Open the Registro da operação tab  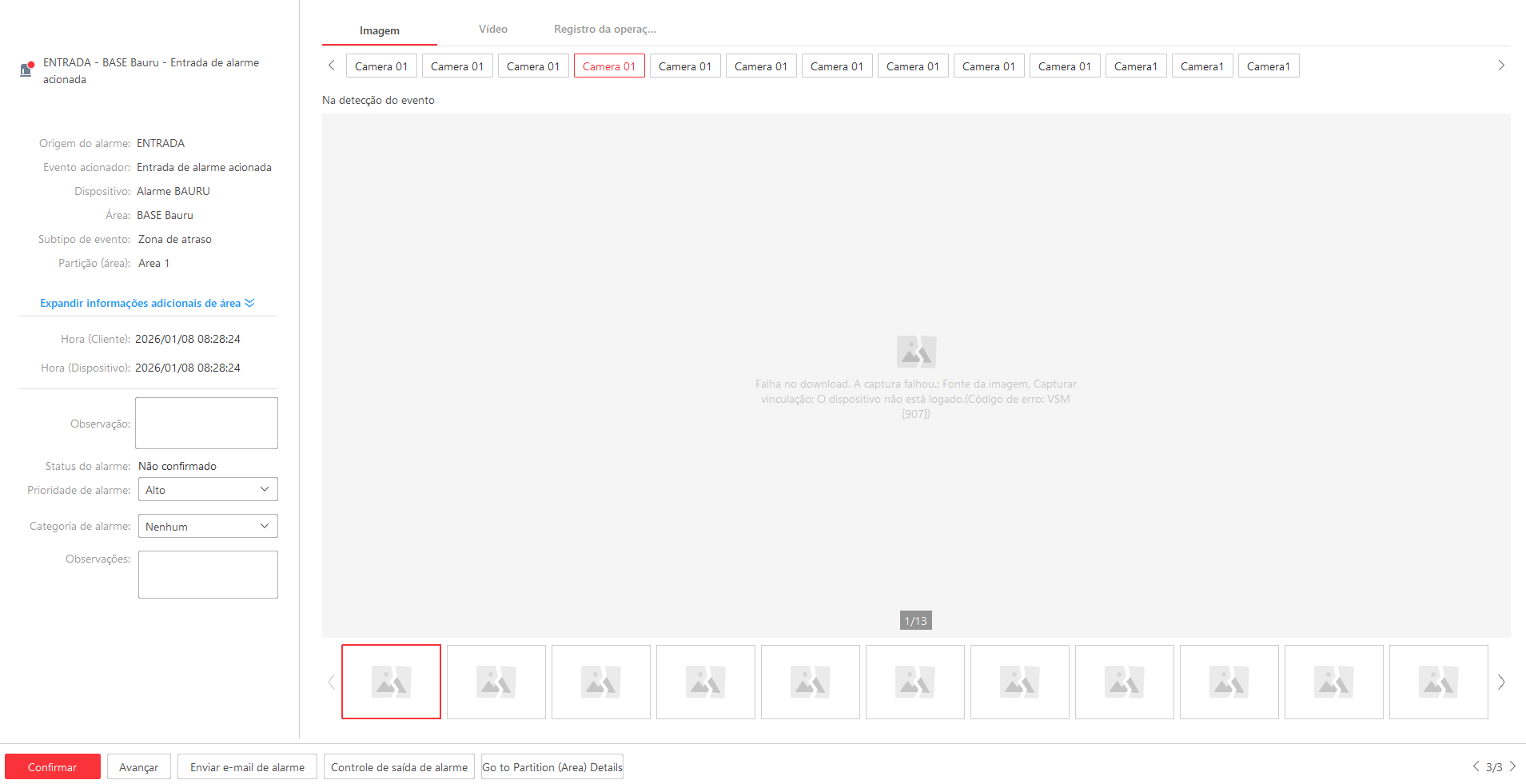point(604,30)
